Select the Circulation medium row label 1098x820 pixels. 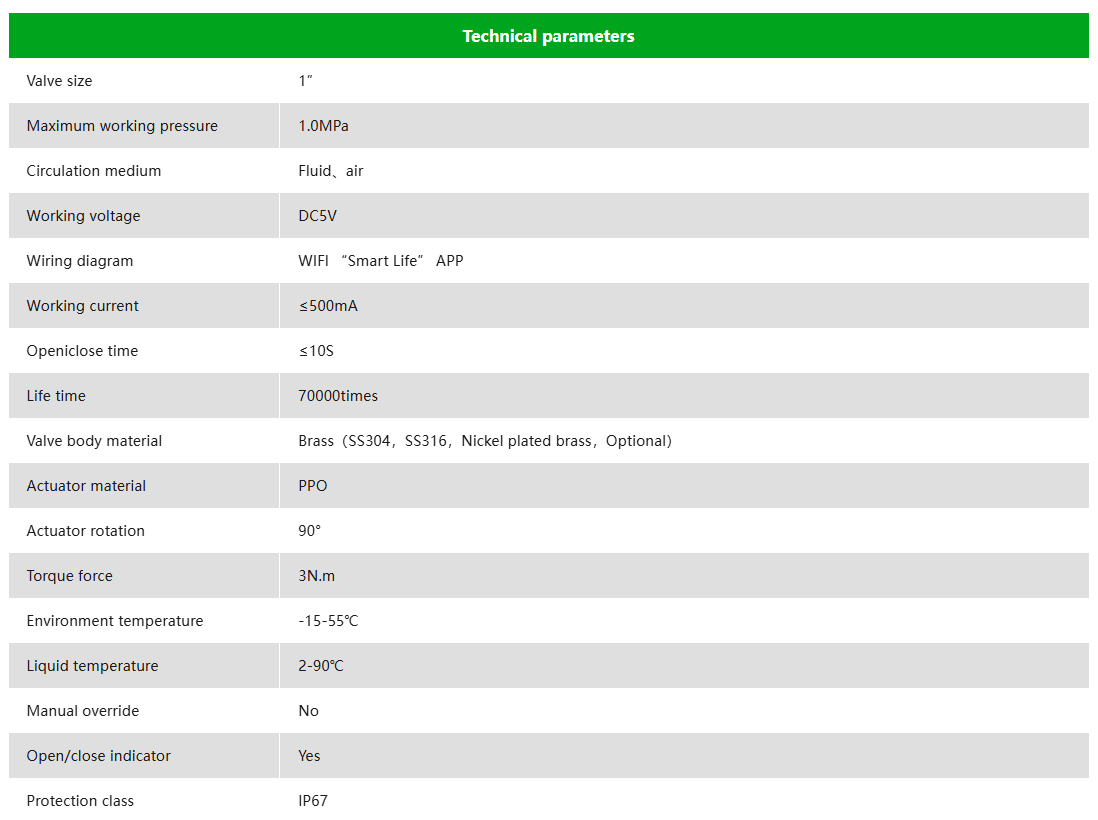[x=94, y=171]
